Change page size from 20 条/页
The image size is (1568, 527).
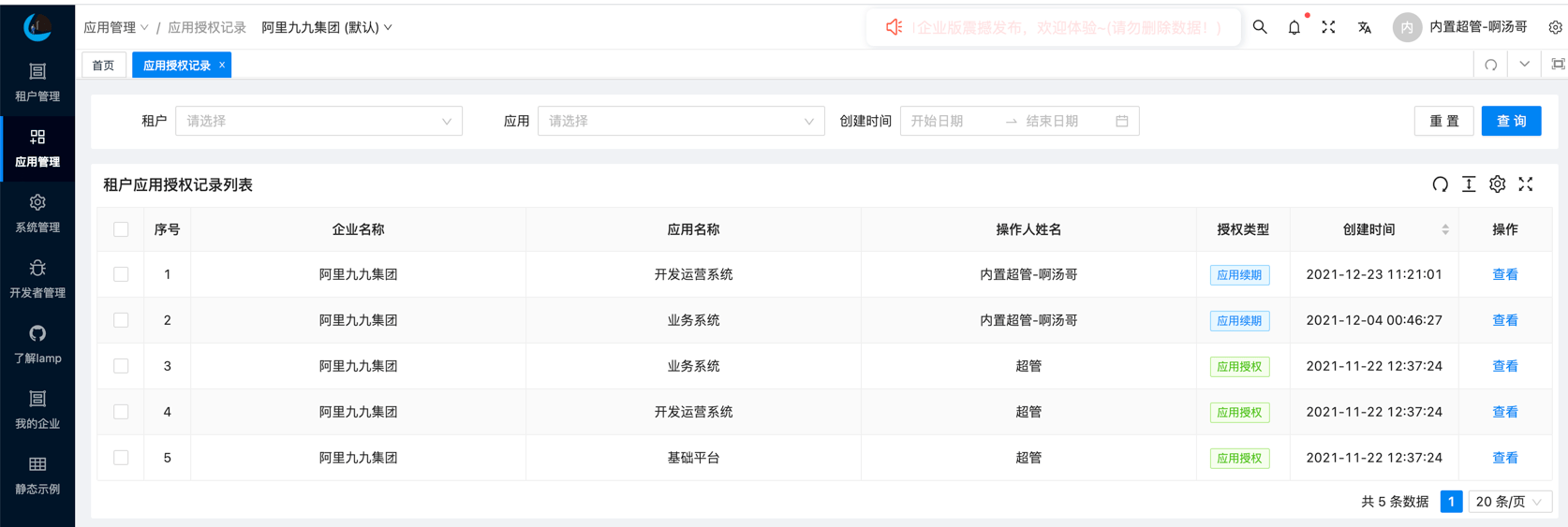click(1509, 502)
